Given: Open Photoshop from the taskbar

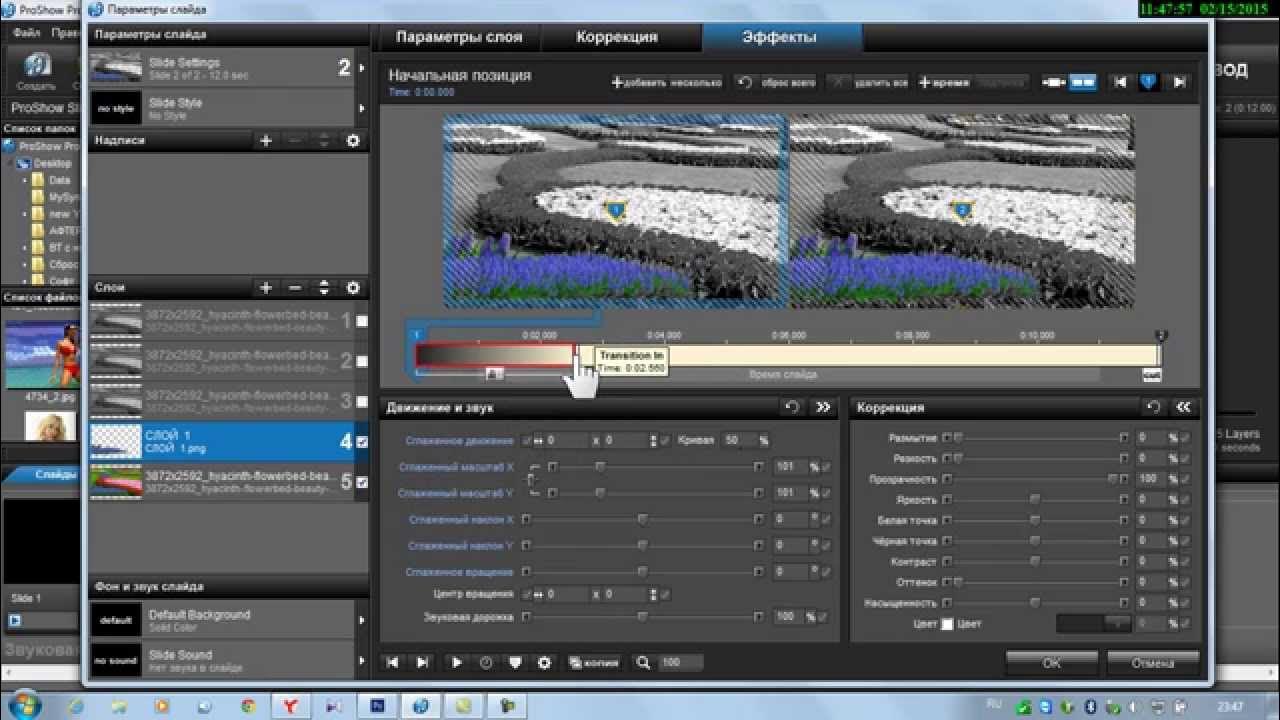Looking at the screenshot, I should [378, 706].
